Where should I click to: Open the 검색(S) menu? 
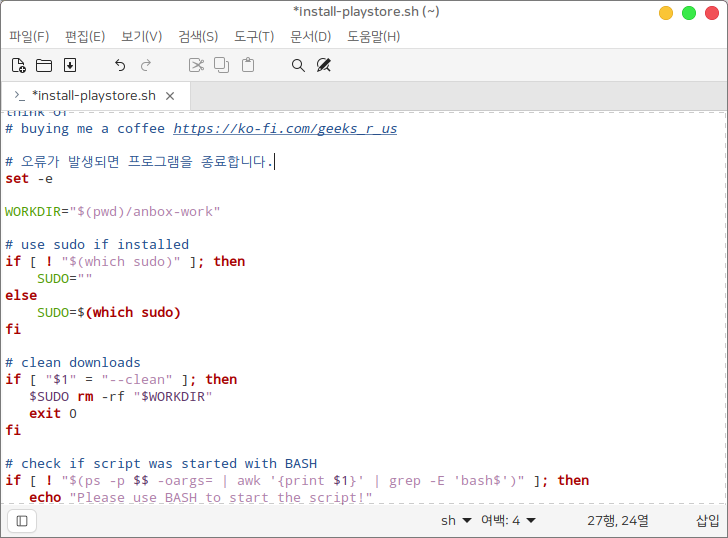(198, 37)
